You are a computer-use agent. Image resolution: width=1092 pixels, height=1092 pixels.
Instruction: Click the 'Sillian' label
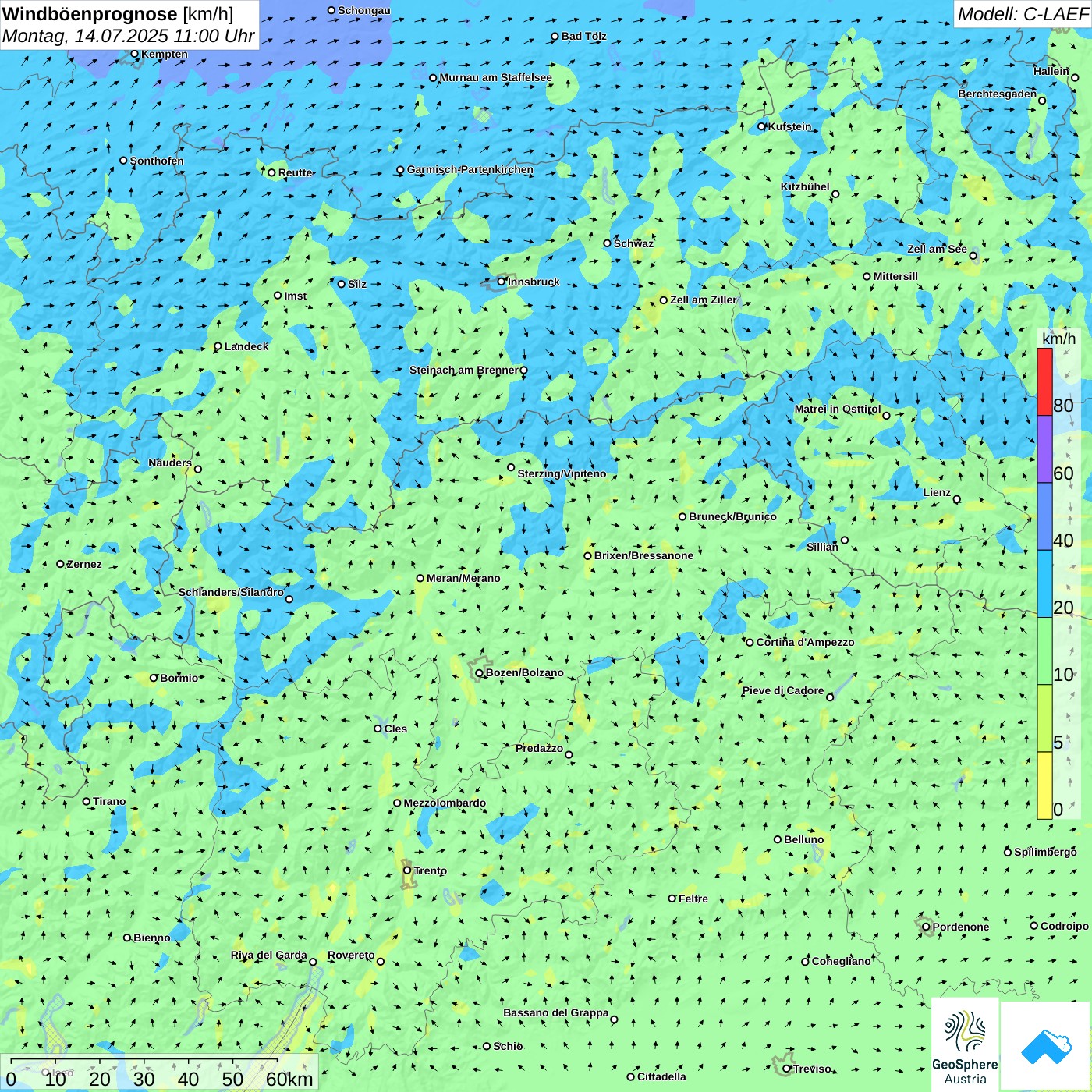[x=822, y=547]
